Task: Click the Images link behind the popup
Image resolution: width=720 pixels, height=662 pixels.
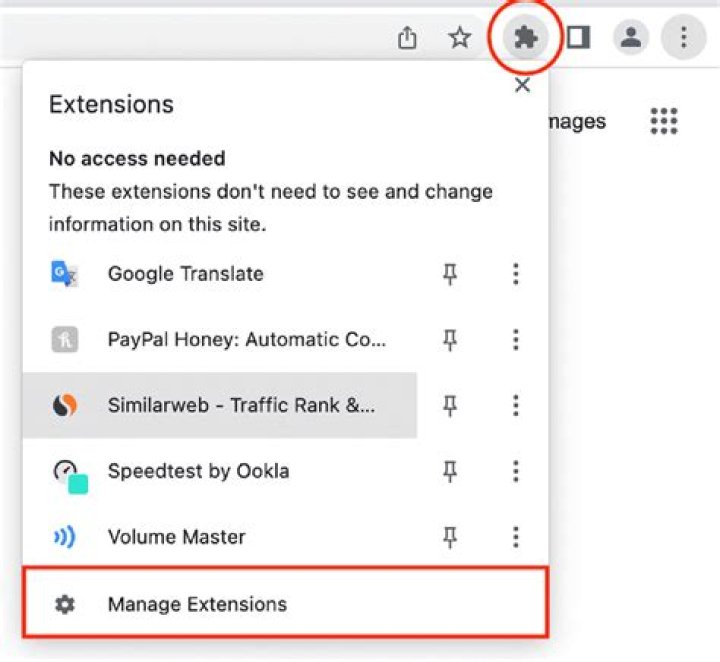Action: point(578,122)
